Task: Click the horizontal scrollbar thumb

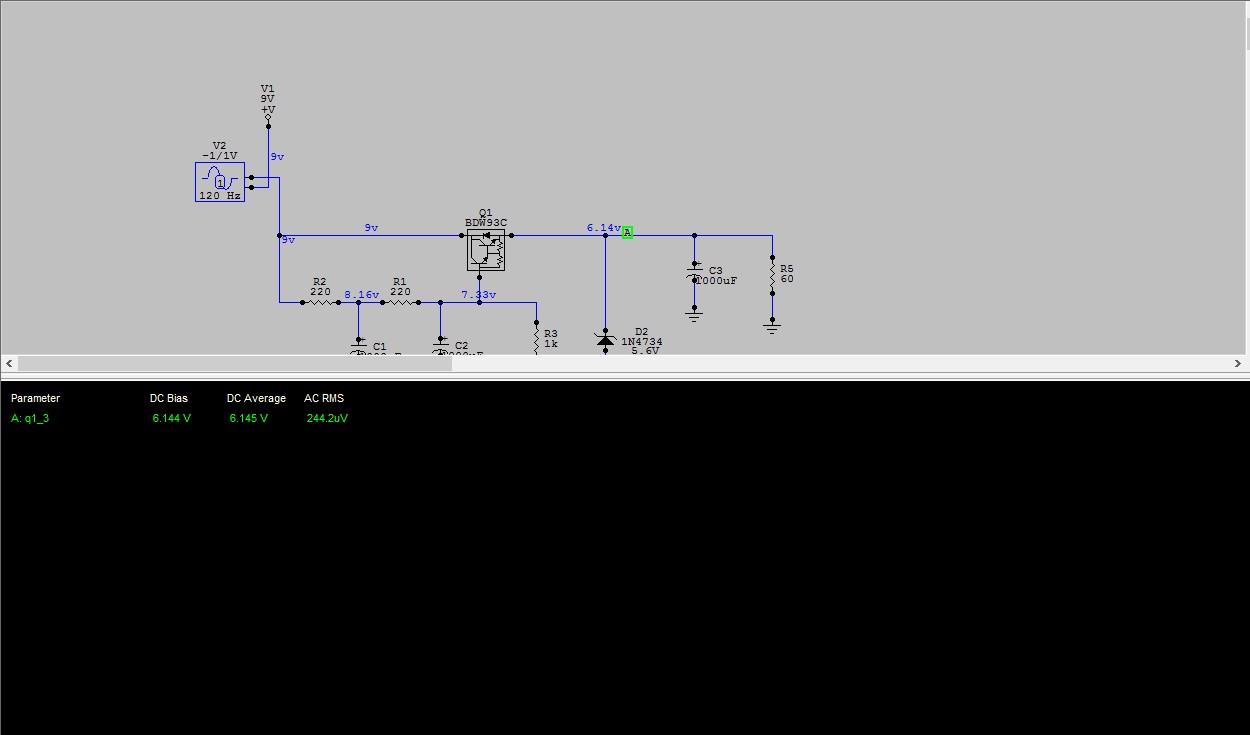Action: (235, 364)
